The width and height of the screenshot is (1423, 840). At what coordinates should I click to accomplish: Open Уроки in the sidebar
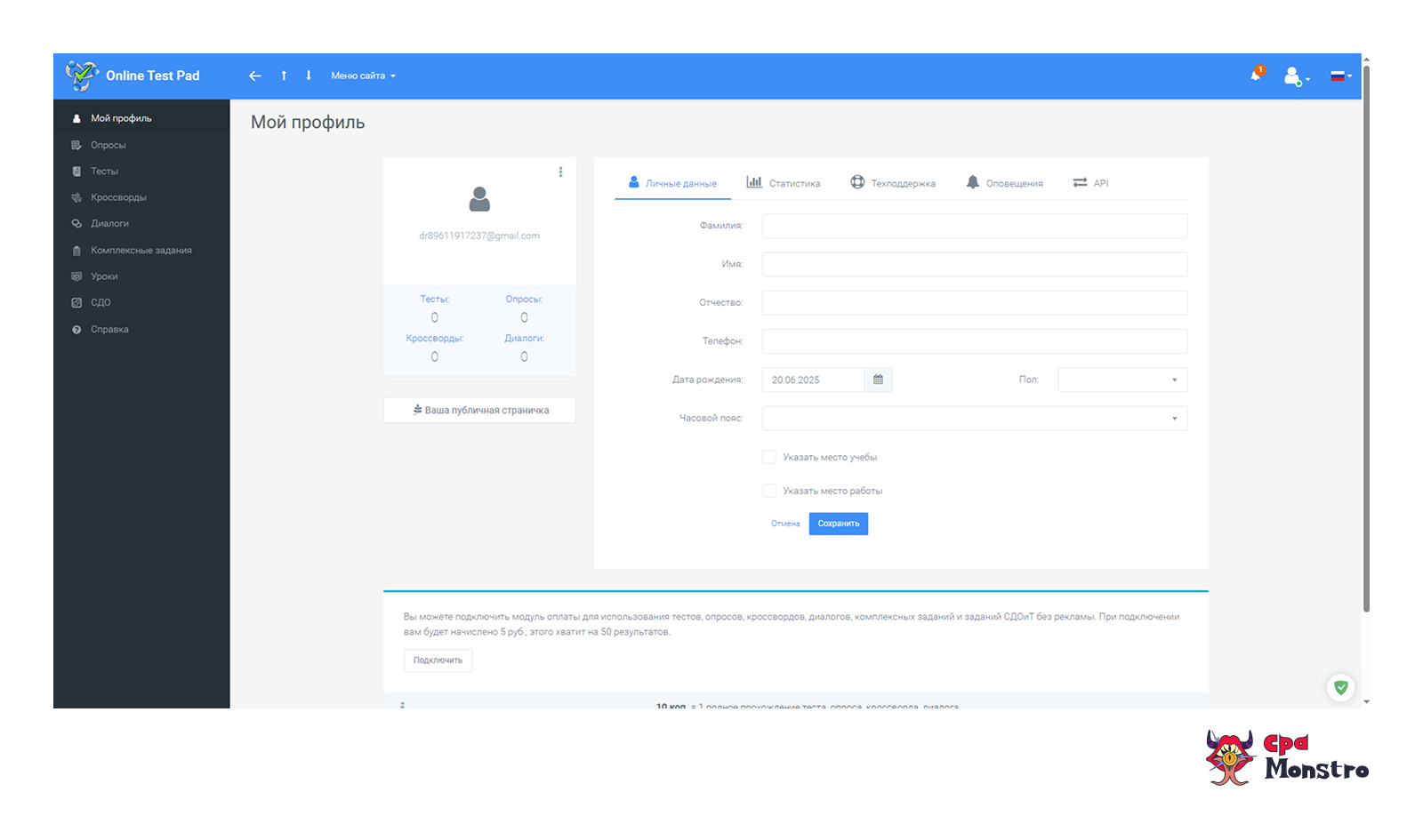point(141,276)
